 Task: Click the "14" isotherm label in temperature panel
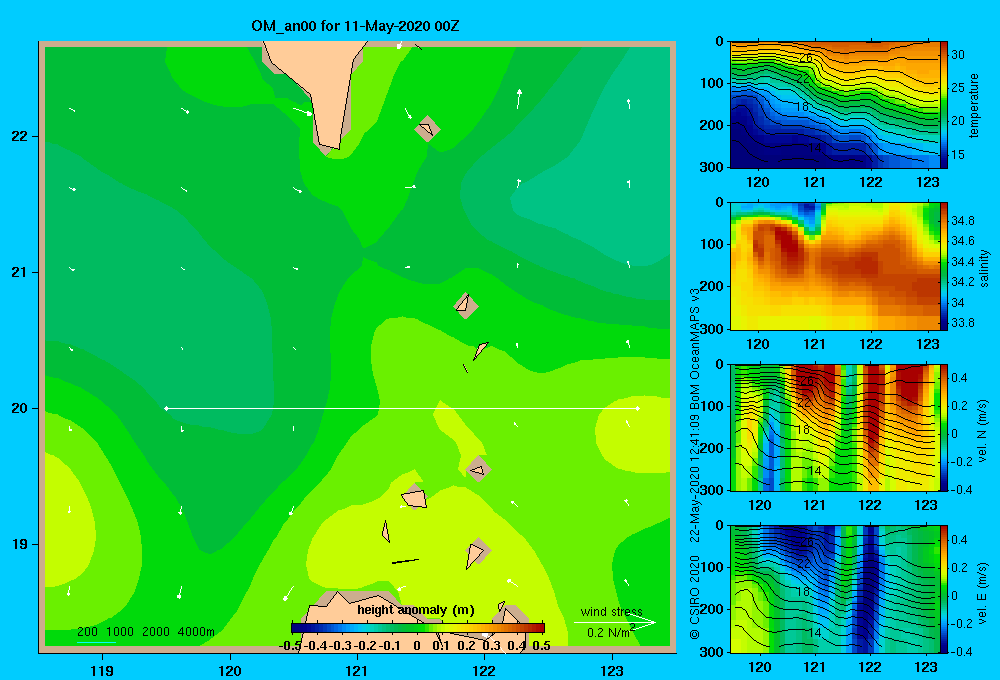(814, 148)
